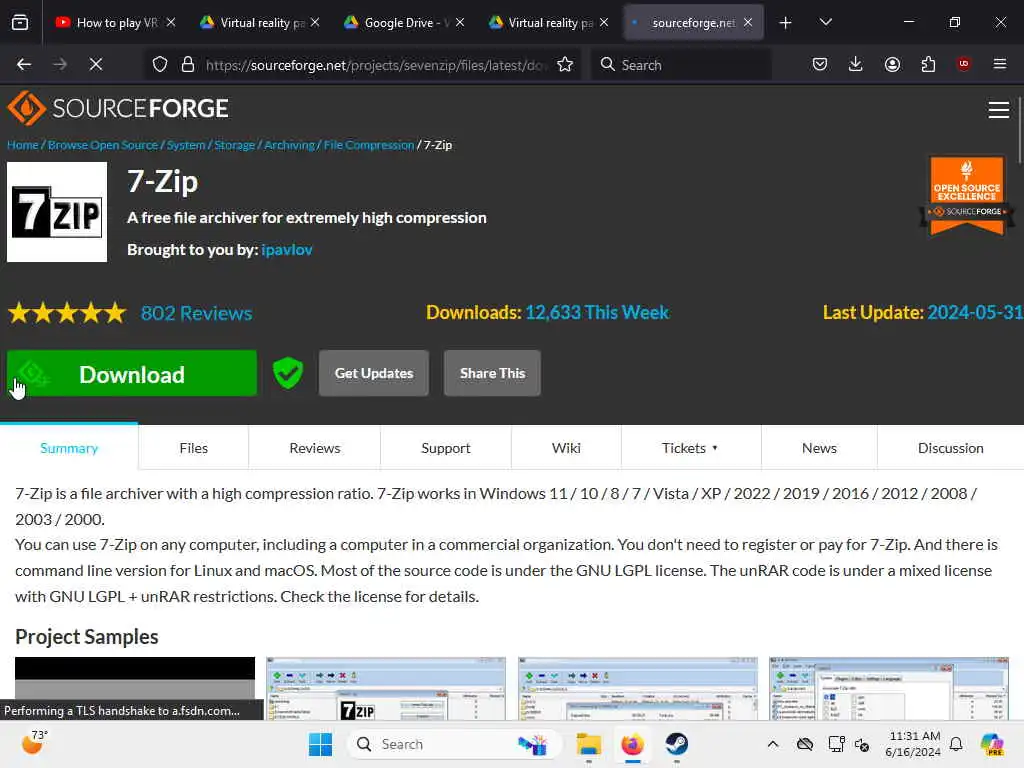
Task: Show hidden system tray icons
Action: [x=773, y=744]
